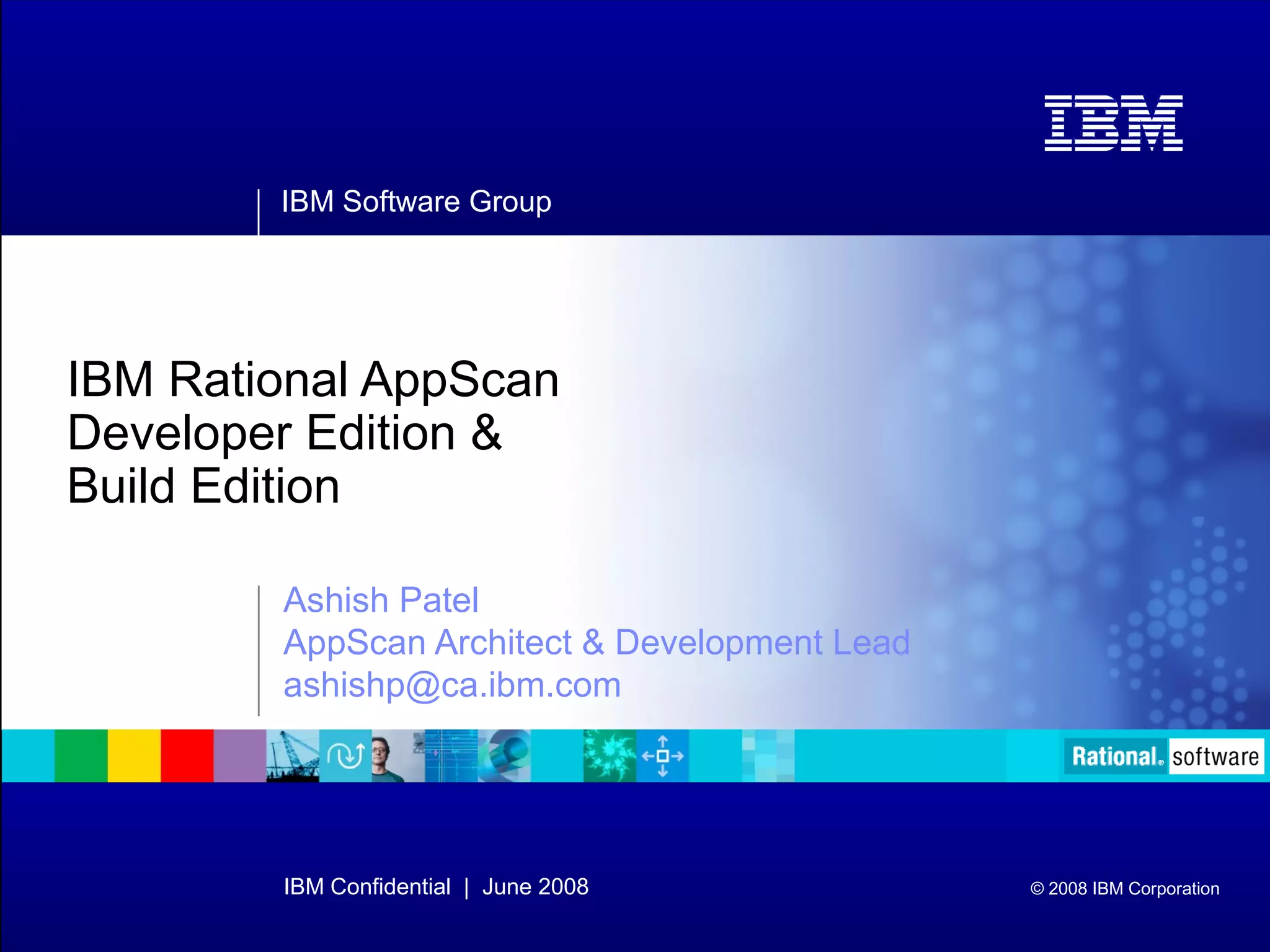
Task: Click the green color square
Action: (x=81, y=756)
